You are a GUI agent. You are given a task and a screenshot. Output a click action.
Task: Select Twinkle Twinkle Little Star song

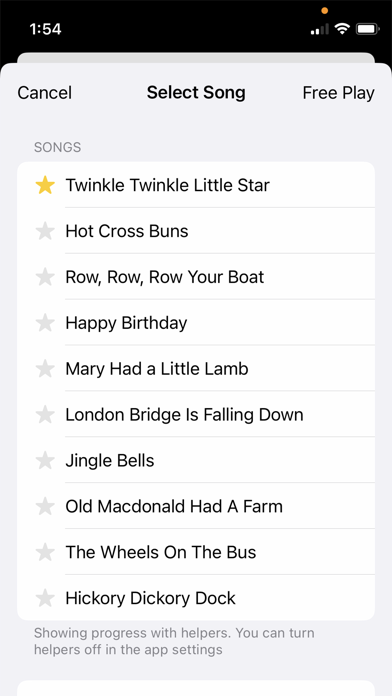196,185
